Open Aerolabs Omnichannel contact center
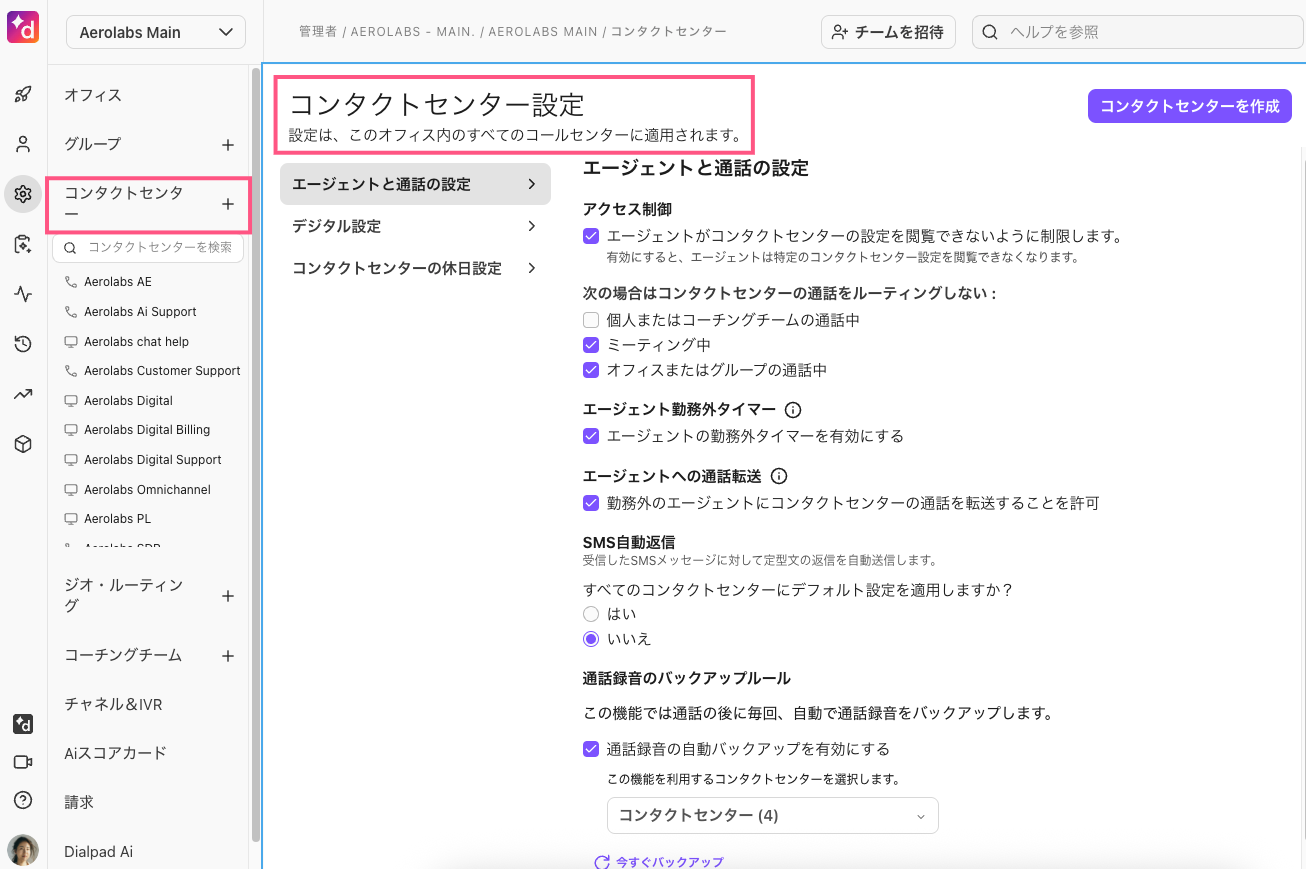Image resolution: width=1306 pixels, height=869 pixels. click(x=147, y=490)
